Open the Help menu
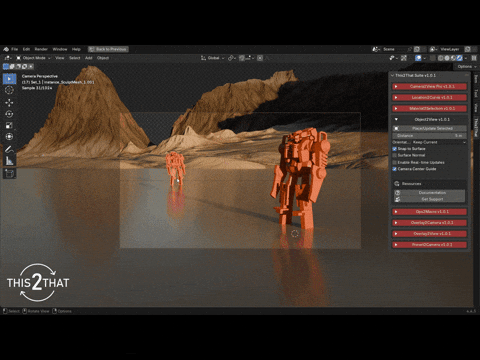 (76, 49)
